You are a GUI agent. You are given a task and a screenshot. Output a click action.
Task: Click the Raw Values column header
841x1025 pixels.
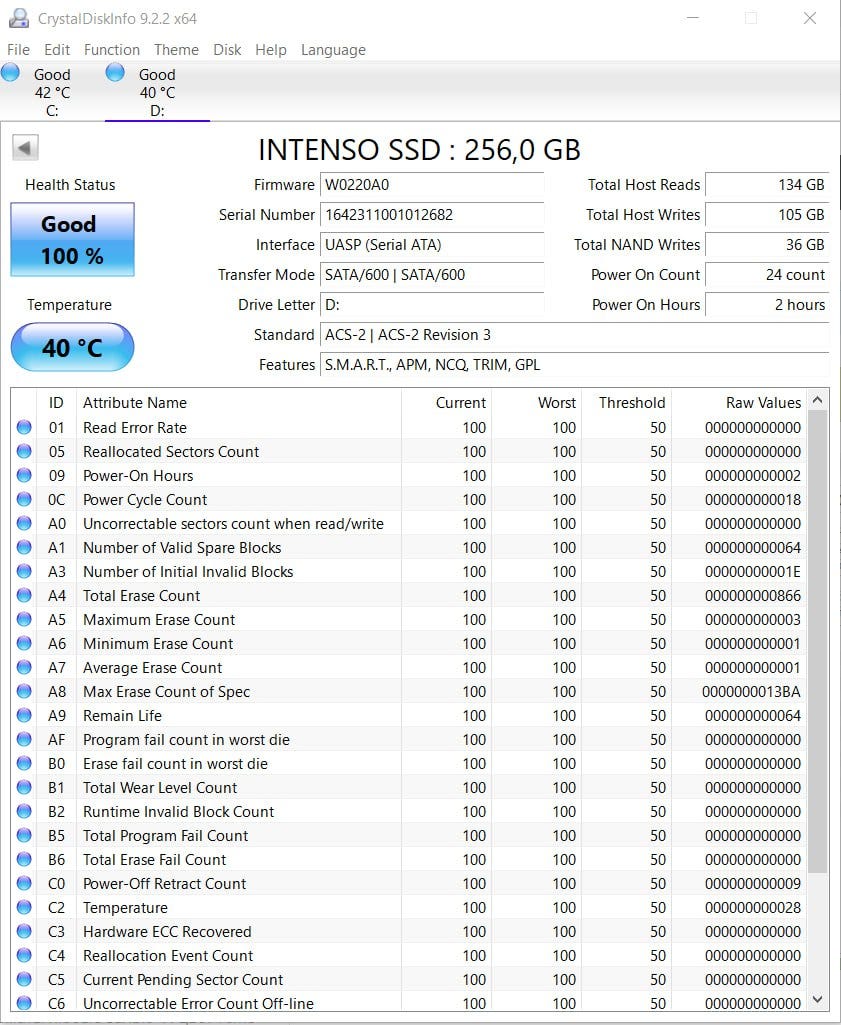[x=763, y=403]
